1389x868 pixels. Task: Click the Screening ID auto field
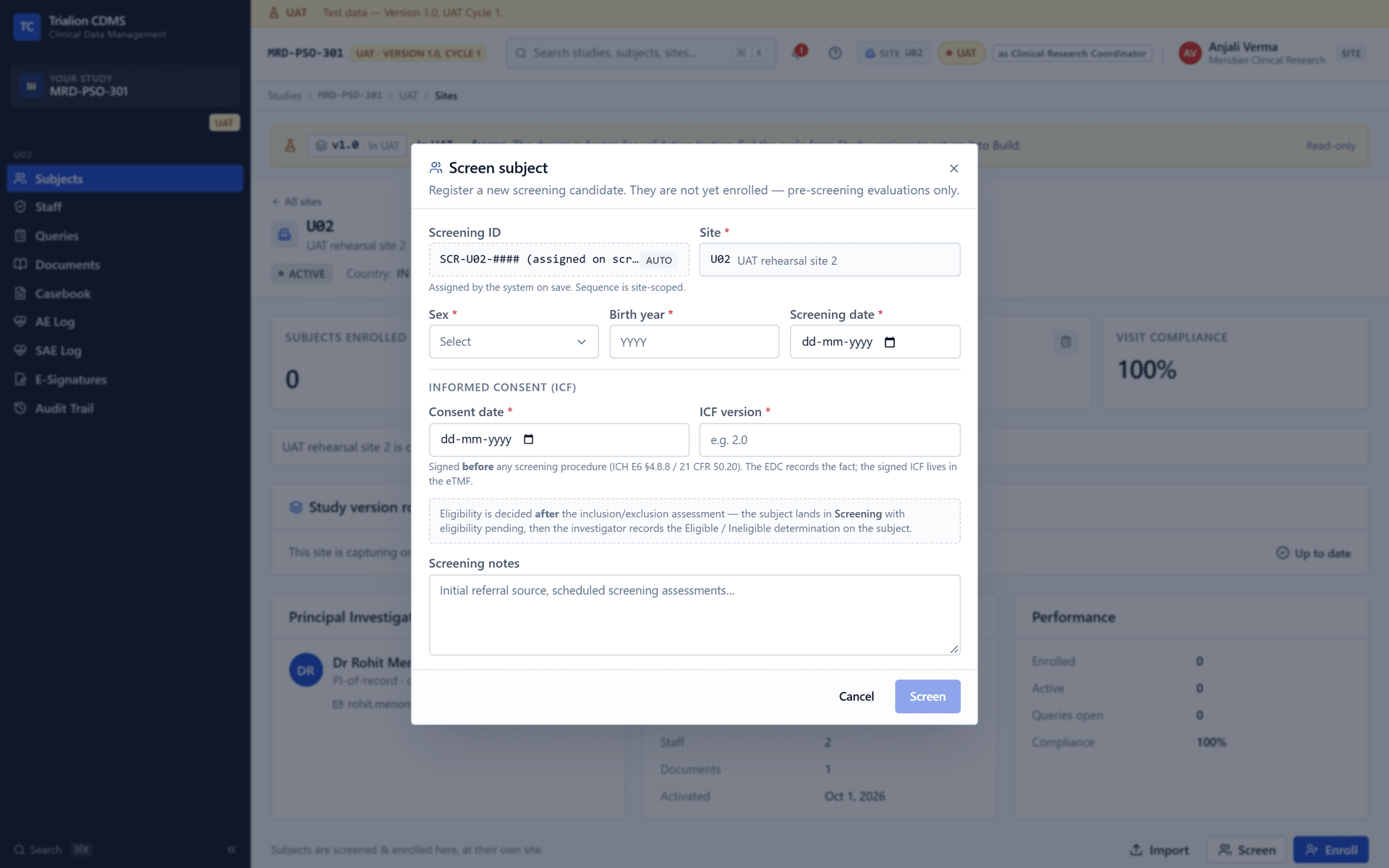tap(558, 260)
